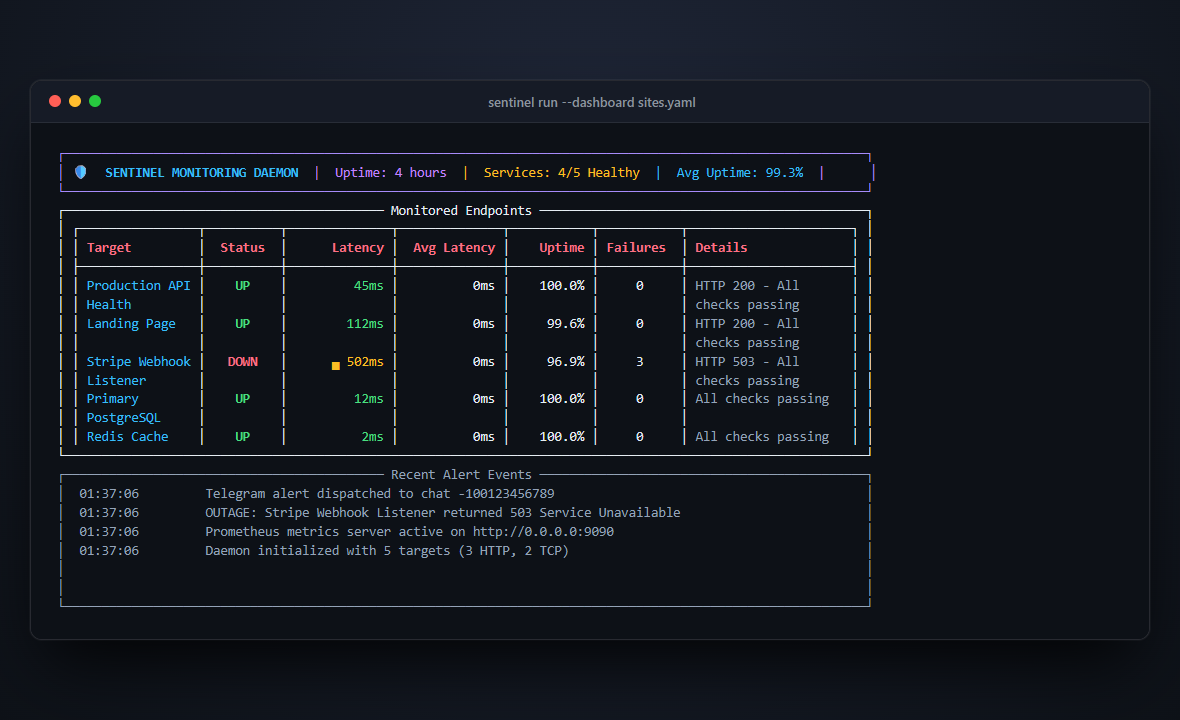Click the timestamp of the Telegram alert event
This screenshot has height=720, width=1180.
tap(109, 494)
